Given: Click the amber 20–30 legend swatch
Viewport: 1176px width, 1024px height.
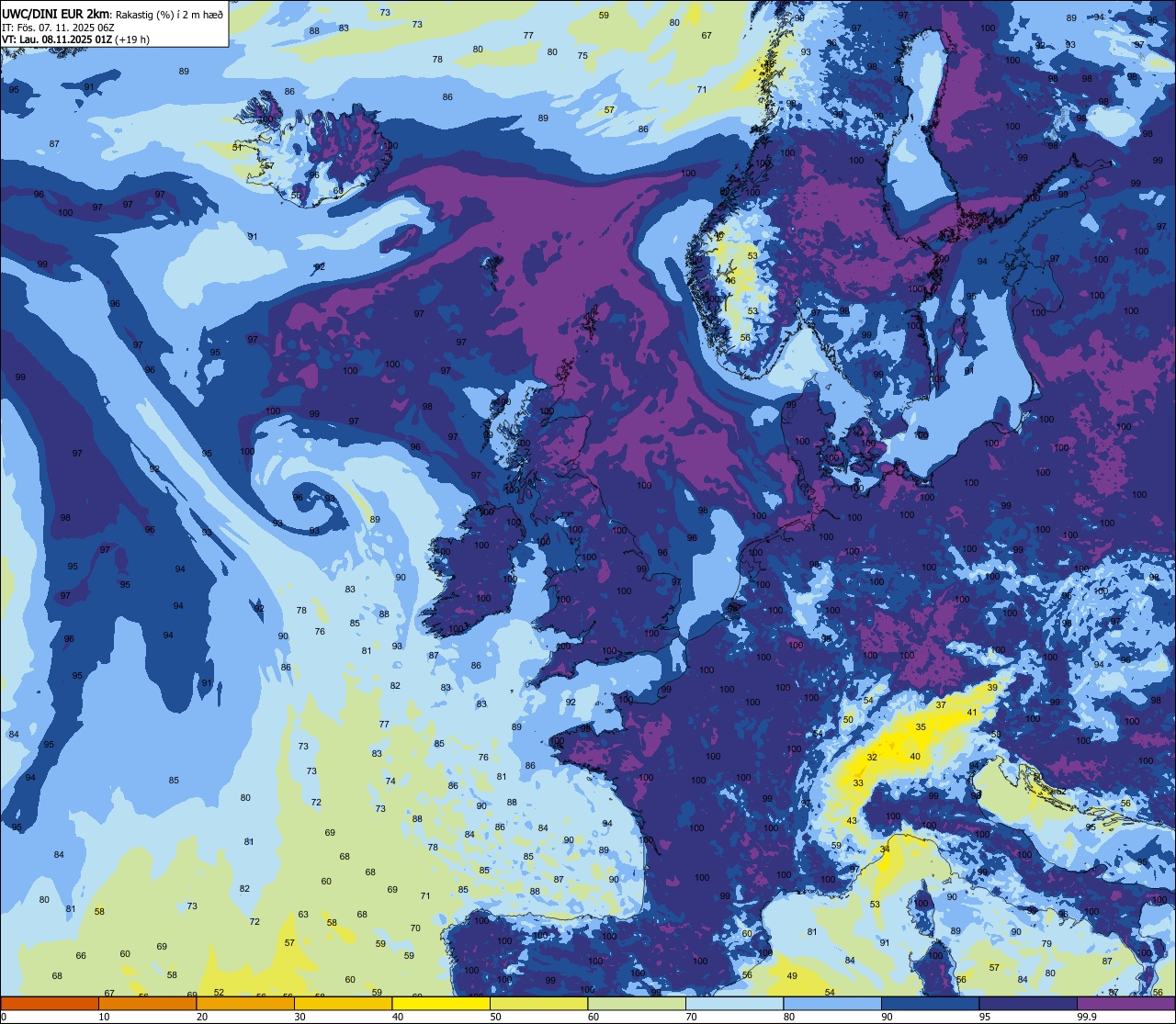Looking at the screenshot, I should pos(245,1003).
